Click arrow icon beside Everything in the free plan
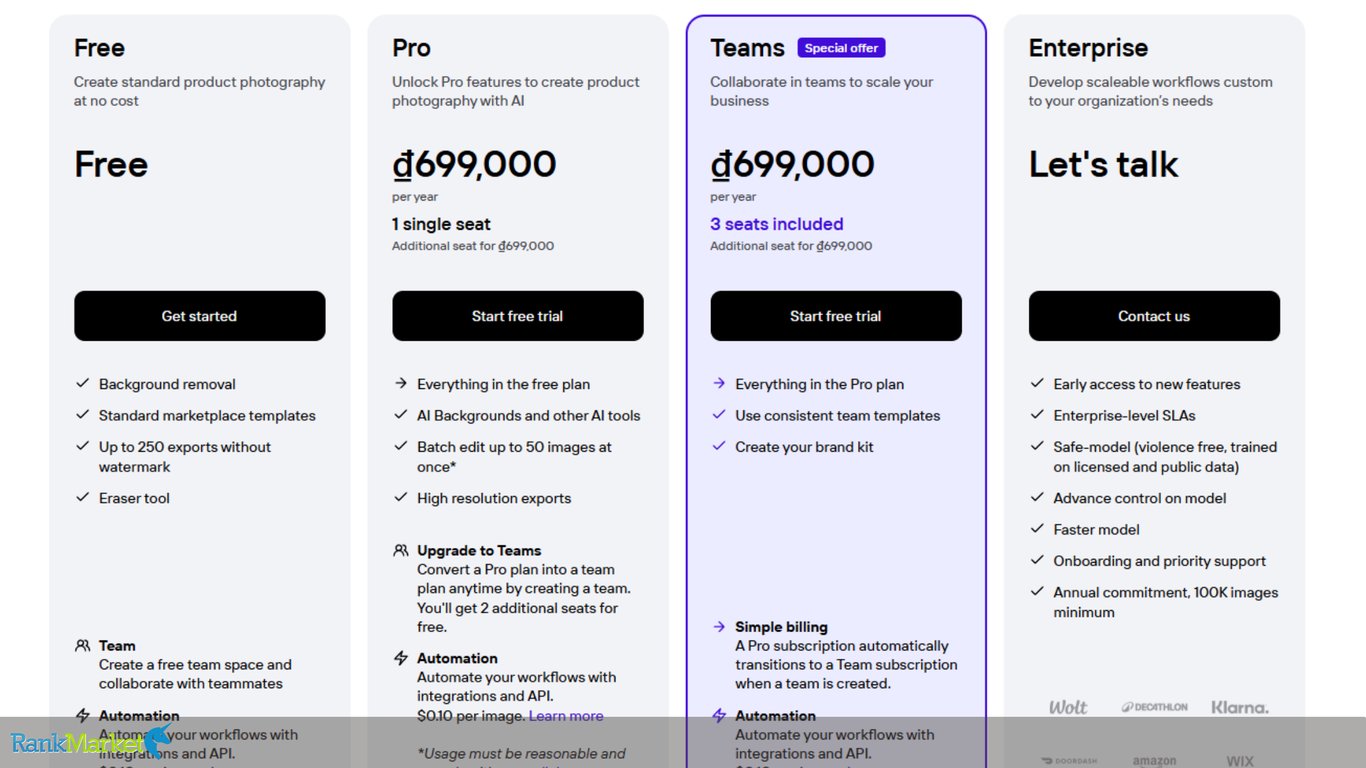This screenshot has width=1366, height=768. [401, 383]
